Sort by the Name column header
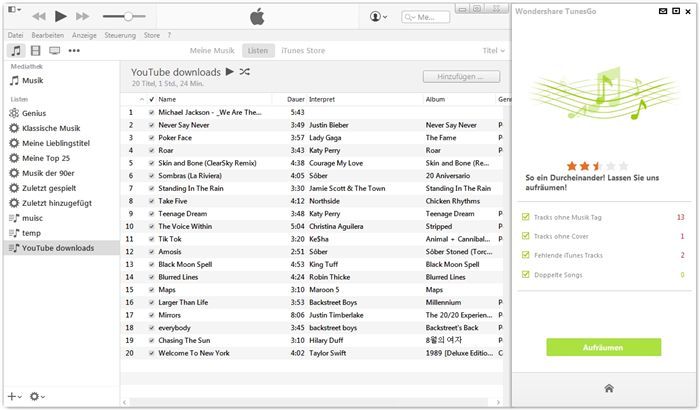The image size is (700, 410). (167, 99)
